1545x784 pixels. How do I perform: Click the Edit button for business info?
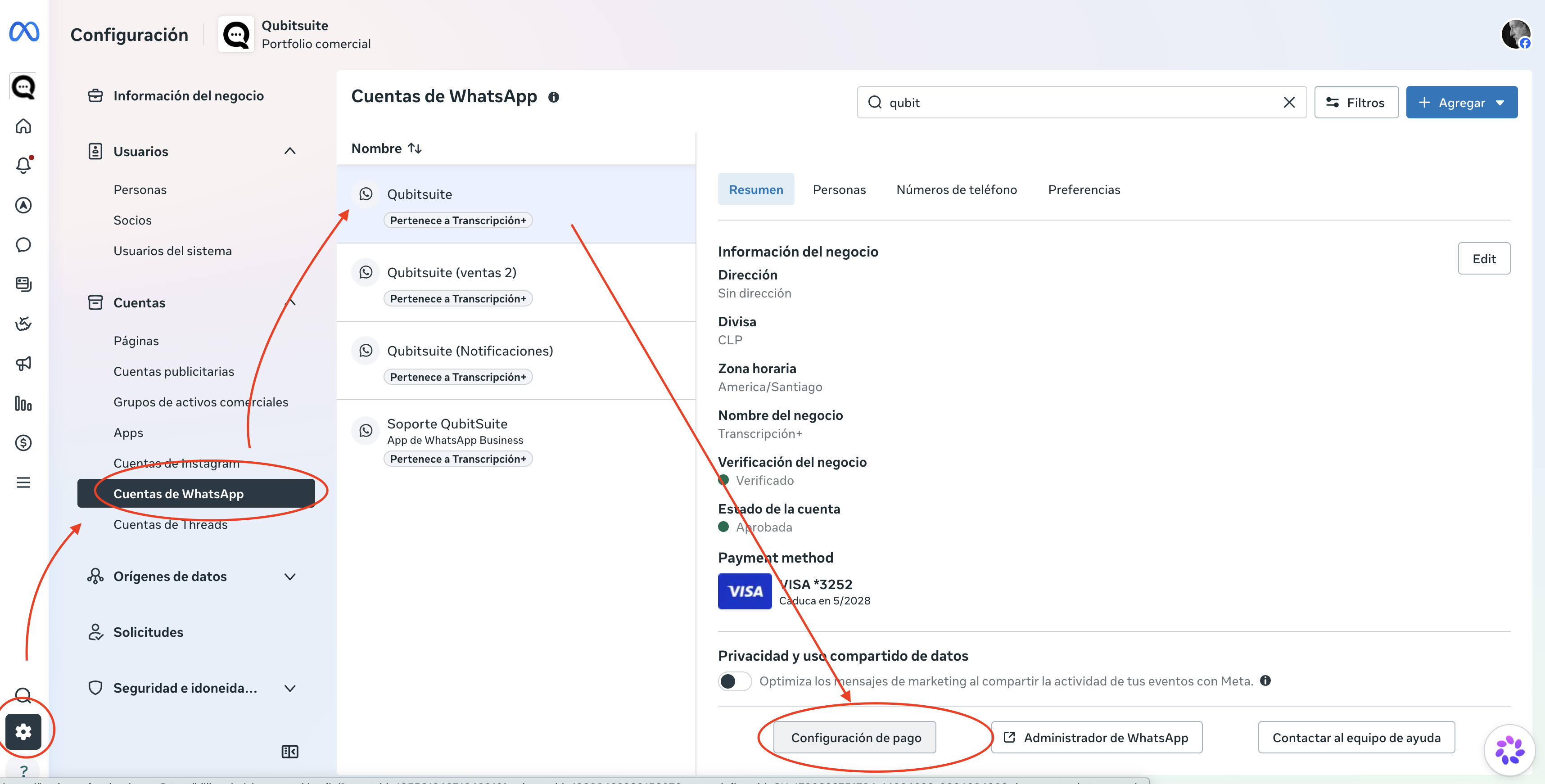1484,258
